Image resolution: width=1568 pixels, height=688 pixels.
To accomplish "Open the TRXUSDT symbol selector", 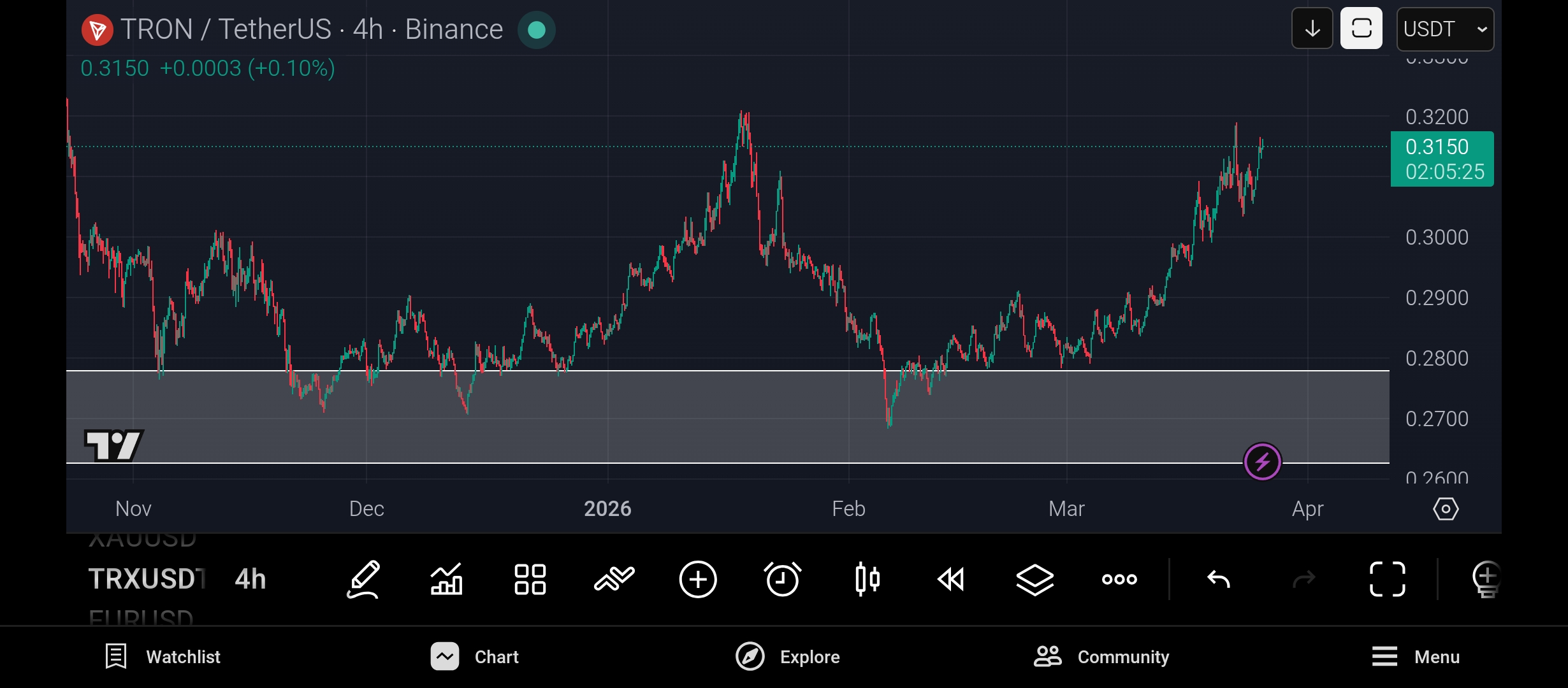I will pos(147,579).
